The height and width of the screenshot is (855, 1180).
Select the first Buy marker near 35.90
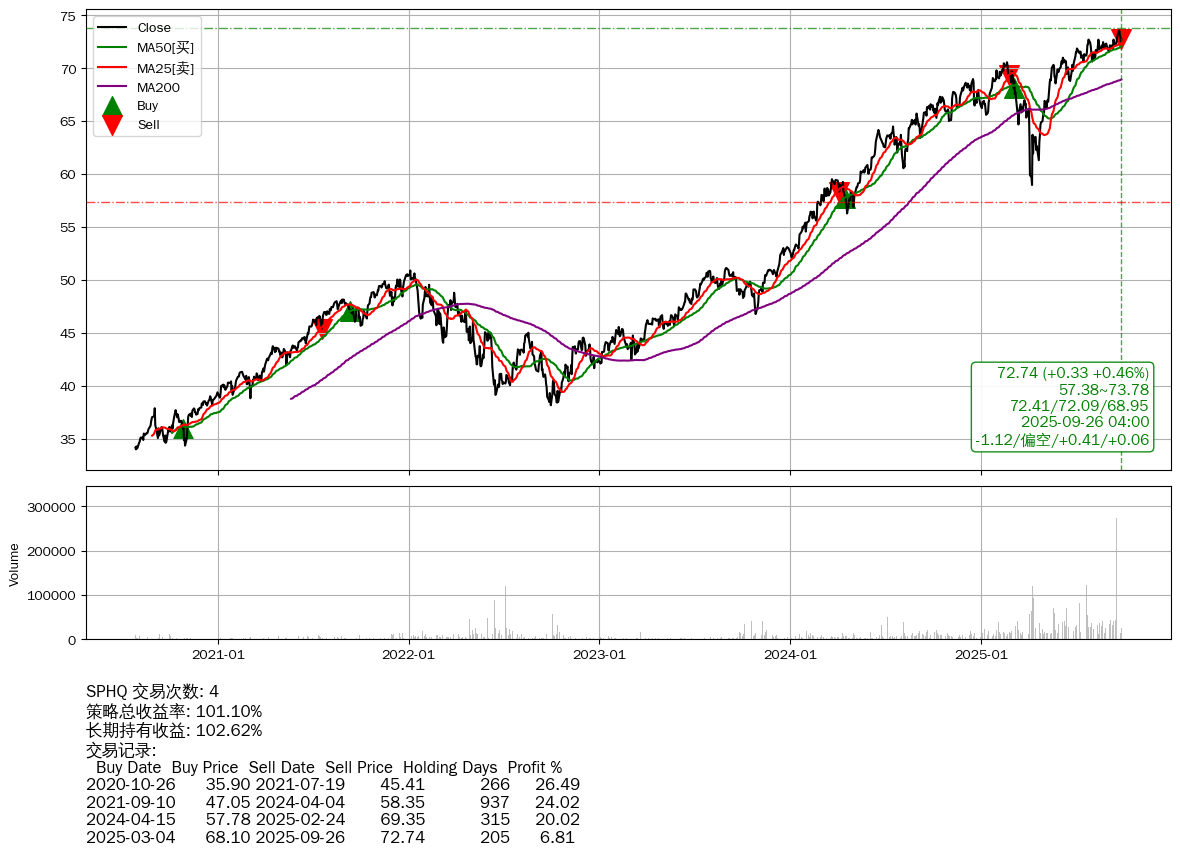[x=183, y=431]
